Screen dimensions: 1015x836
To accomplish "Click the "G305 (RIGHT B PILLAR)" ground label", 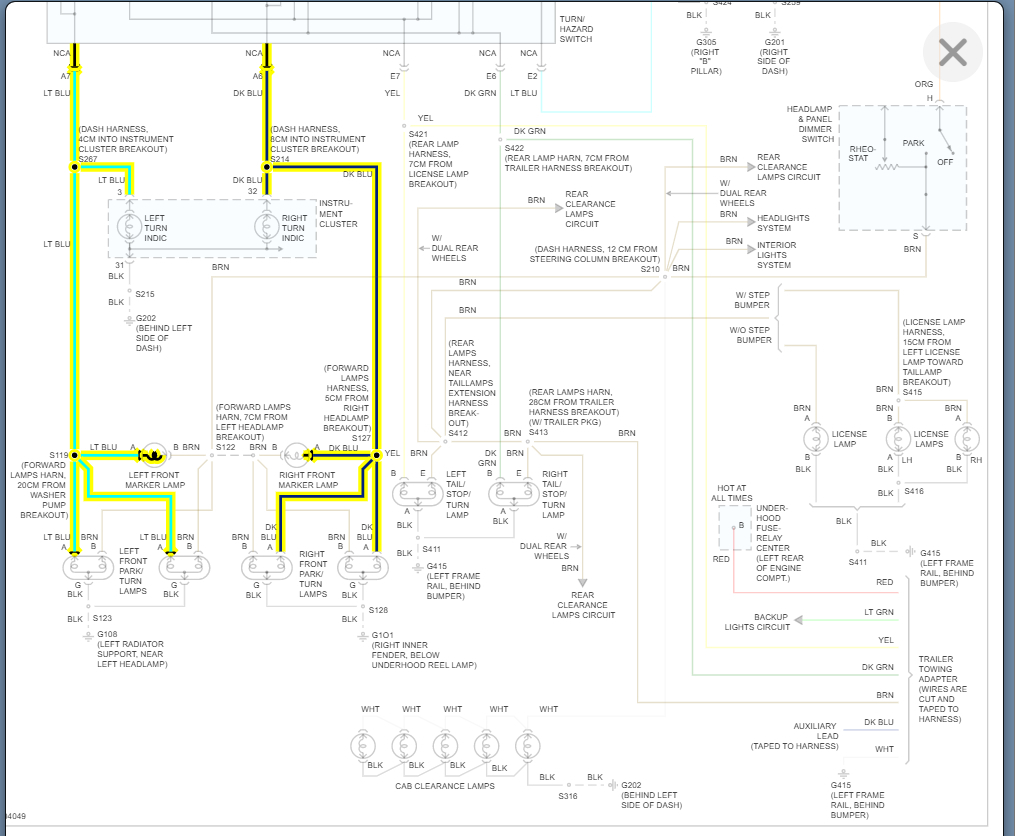I will pyautogui.click(x=706, y=57).
